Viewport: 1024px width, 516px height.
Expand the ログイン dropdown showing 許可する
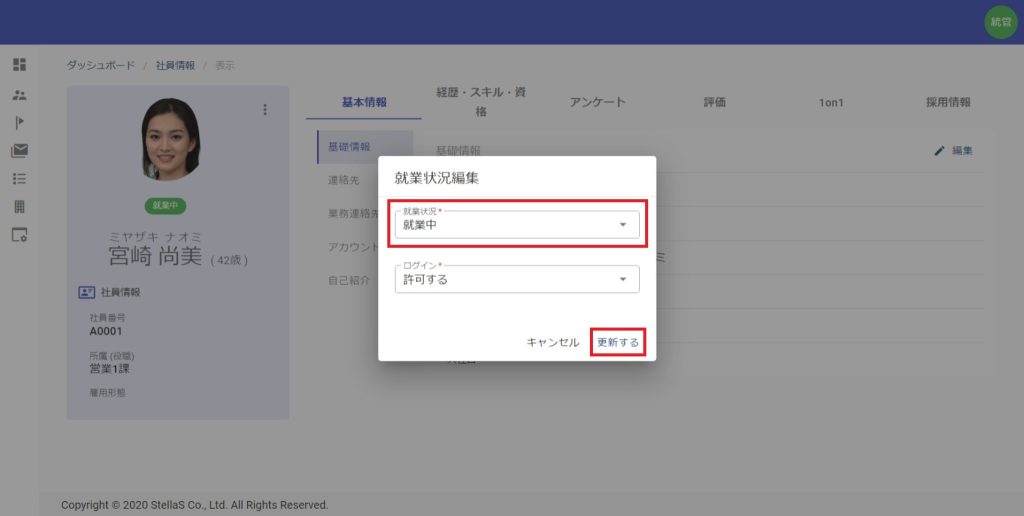pyautogui.click(x=517, y=279)
